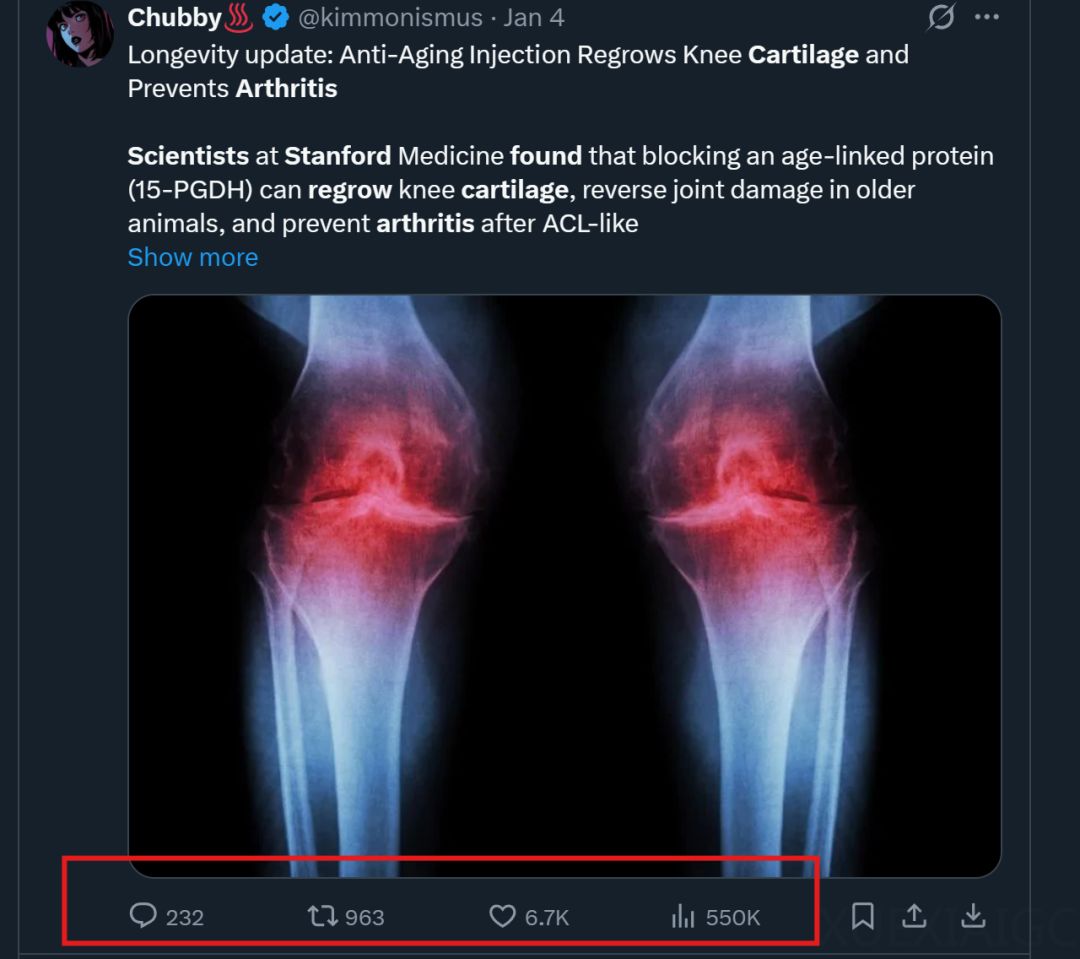The height and width of the screenshot is (959, 1080).
Task: Click the blue verified badge
Action: (x=278, y=18)
